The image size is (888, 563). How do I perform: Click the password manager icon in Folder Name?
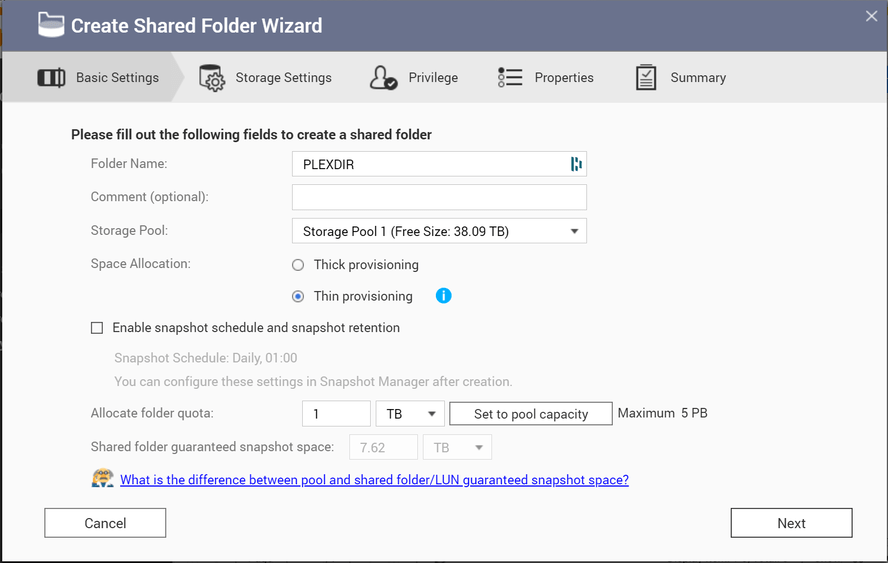pyautogui.click(x=576, y=164)
